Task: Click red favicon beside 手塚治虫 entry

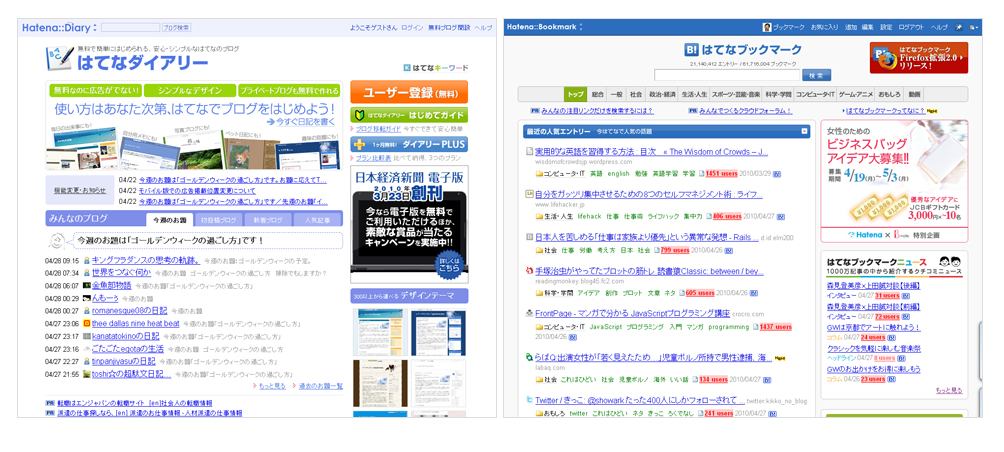Action: [530, 271]
